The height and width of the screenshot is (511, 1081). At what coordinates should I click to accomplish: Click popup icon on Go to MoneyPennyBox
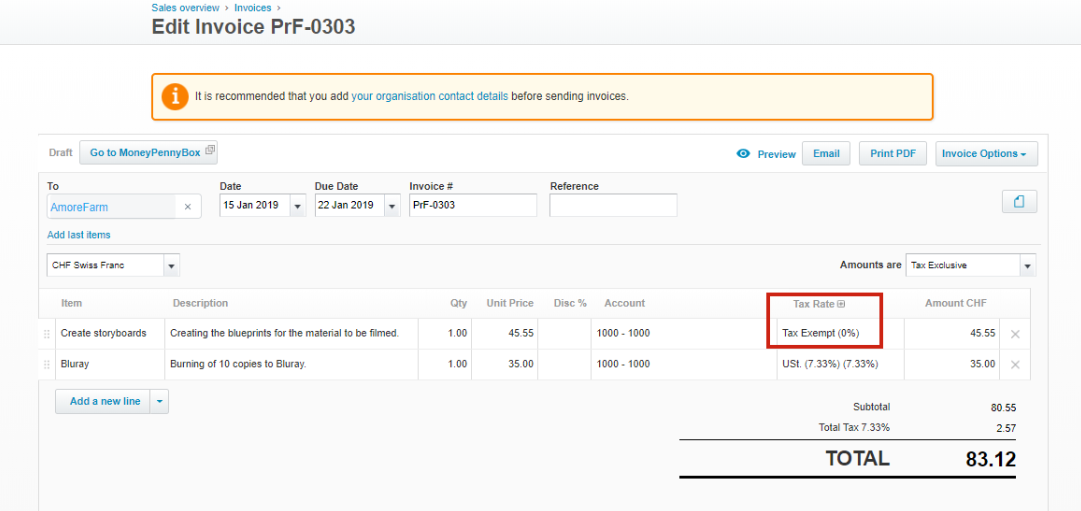coord(210,152)
